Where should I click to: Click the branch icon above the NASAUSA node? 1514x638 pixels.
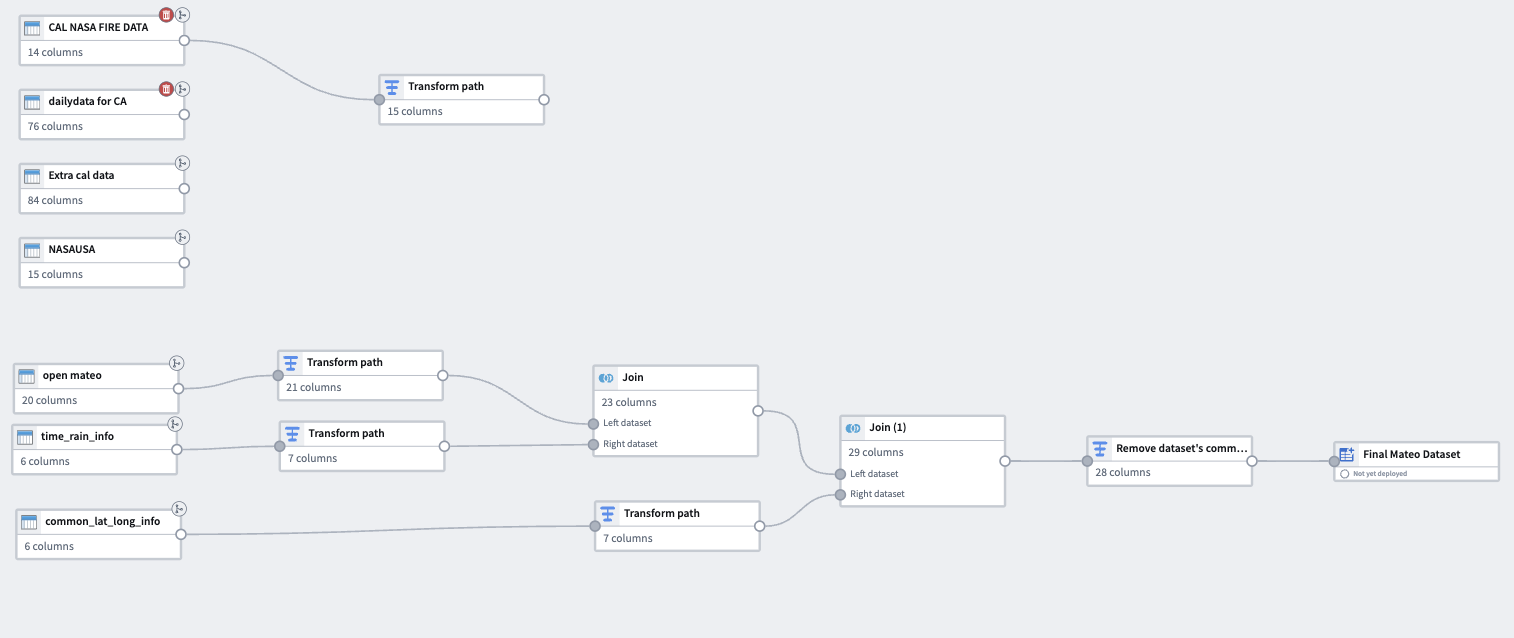[x=182, y=237]
